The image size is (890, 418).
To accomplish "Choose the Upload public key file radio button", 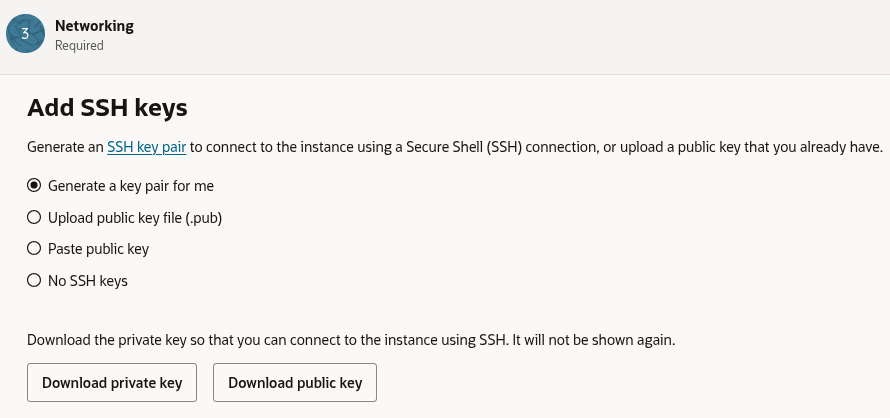I will point(34,217).
